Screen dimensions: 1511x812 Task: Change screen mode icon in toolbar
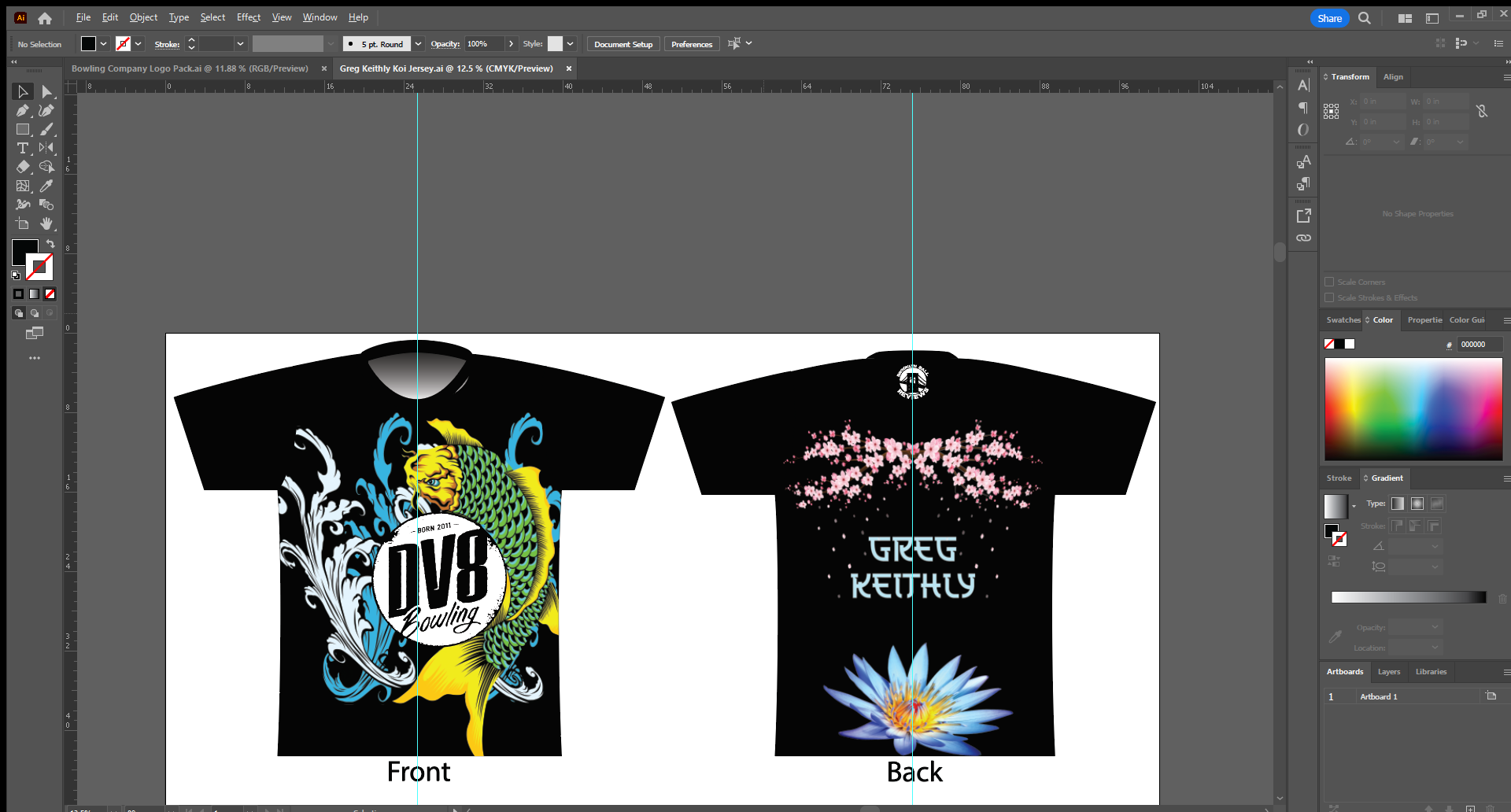tap(35, 334)
